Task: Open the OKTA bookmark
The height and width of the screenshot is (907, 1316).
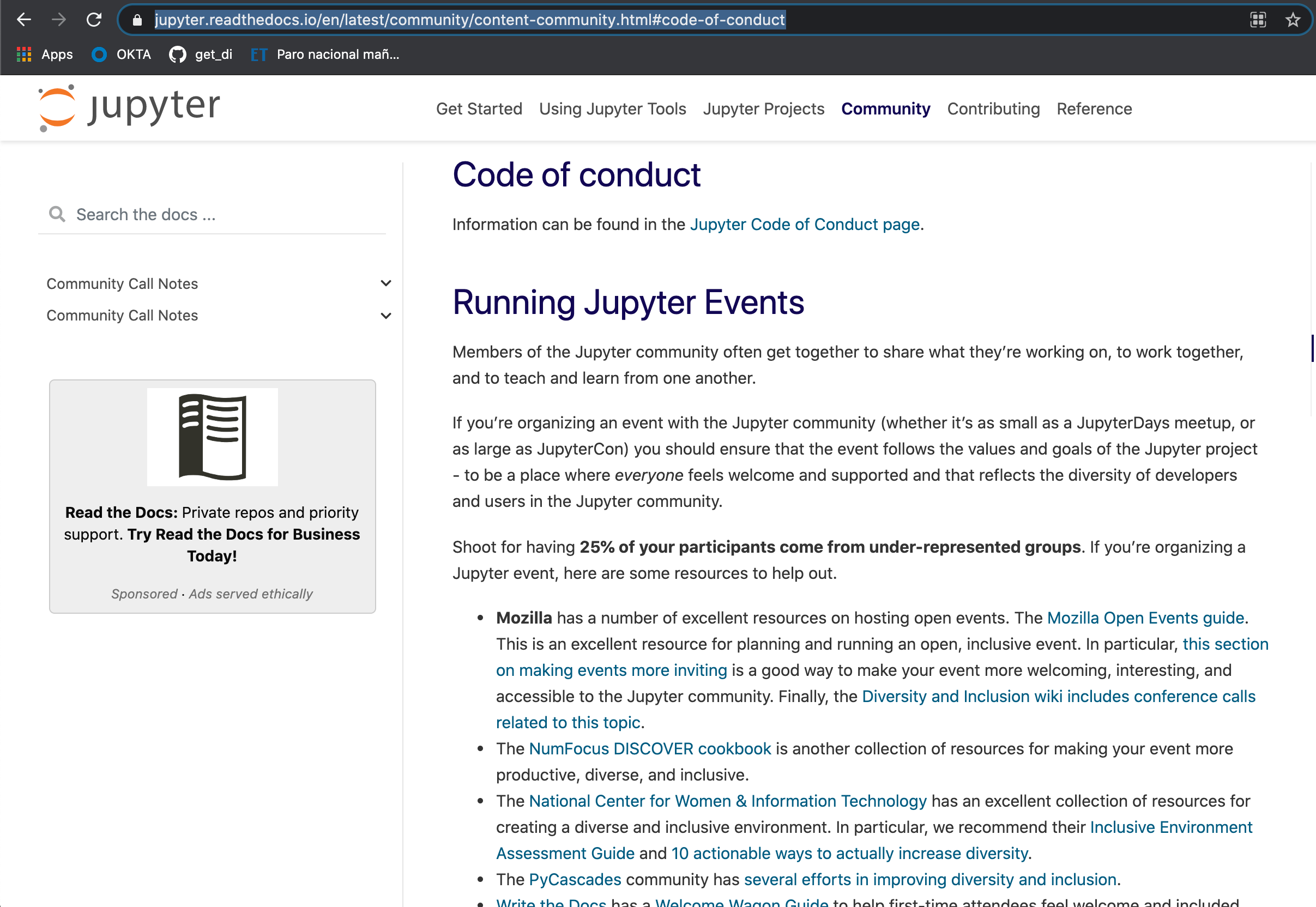Action: [x=122, y=55]
